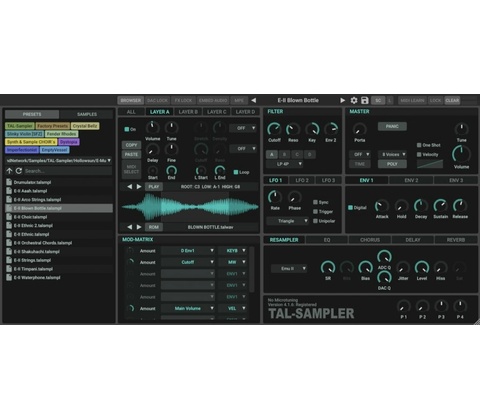The width and height of the screenshot is (480, 420).
Task: Go to next preset arrow beside preset name
Action: coord(342,100)
